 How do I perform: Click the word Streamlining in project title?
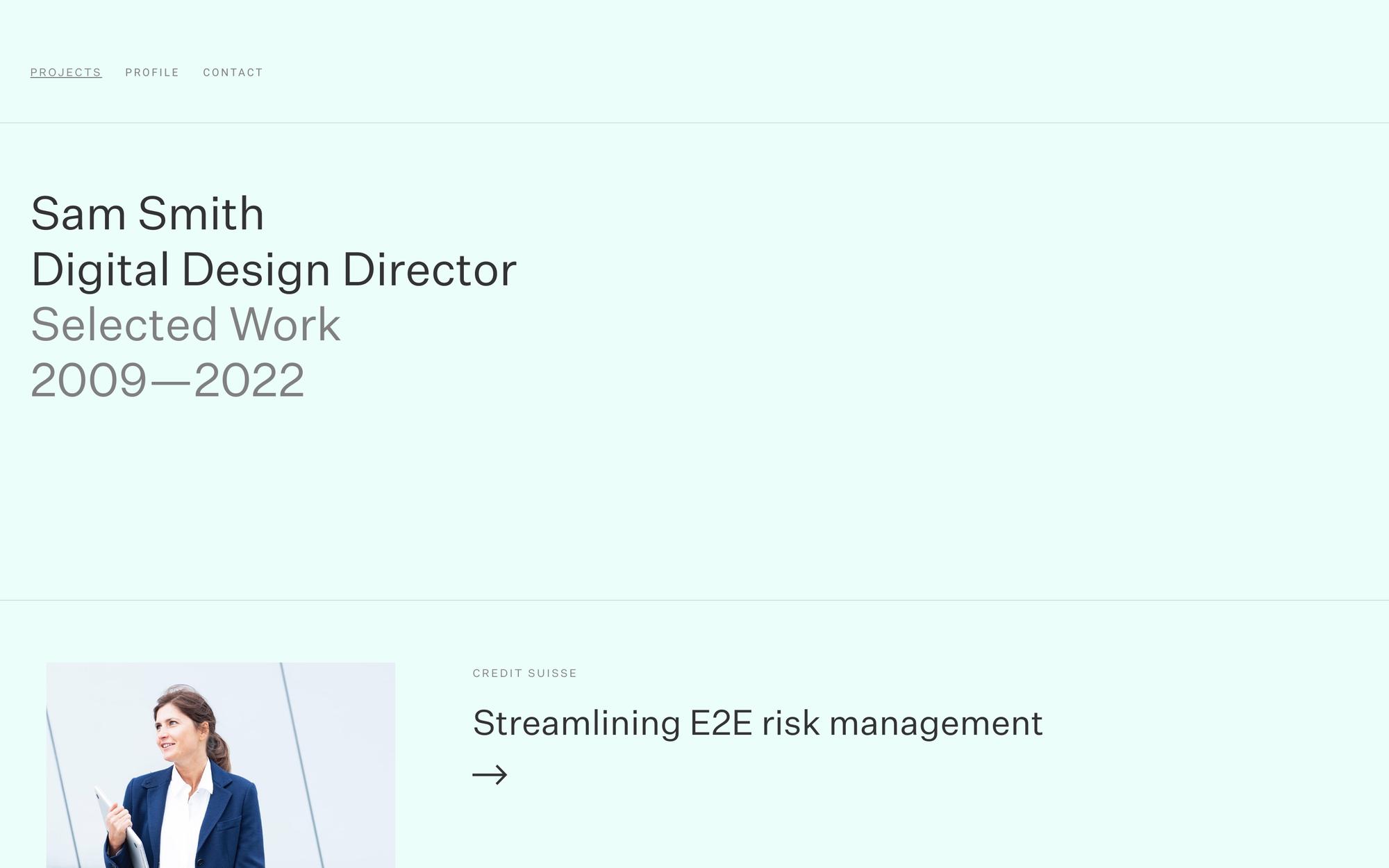point(576,723)
